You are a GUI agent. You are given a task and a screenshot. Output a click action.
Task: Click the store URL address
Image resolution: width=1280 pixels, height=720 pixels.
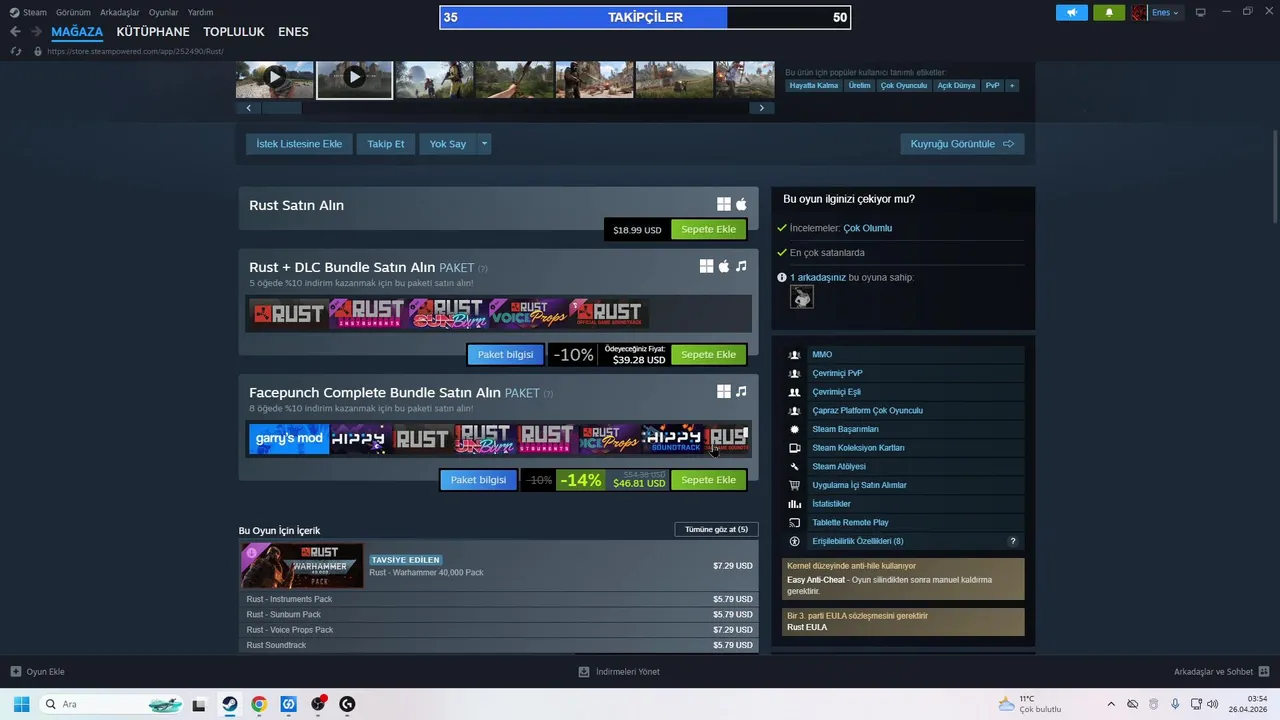click(135, 51)
